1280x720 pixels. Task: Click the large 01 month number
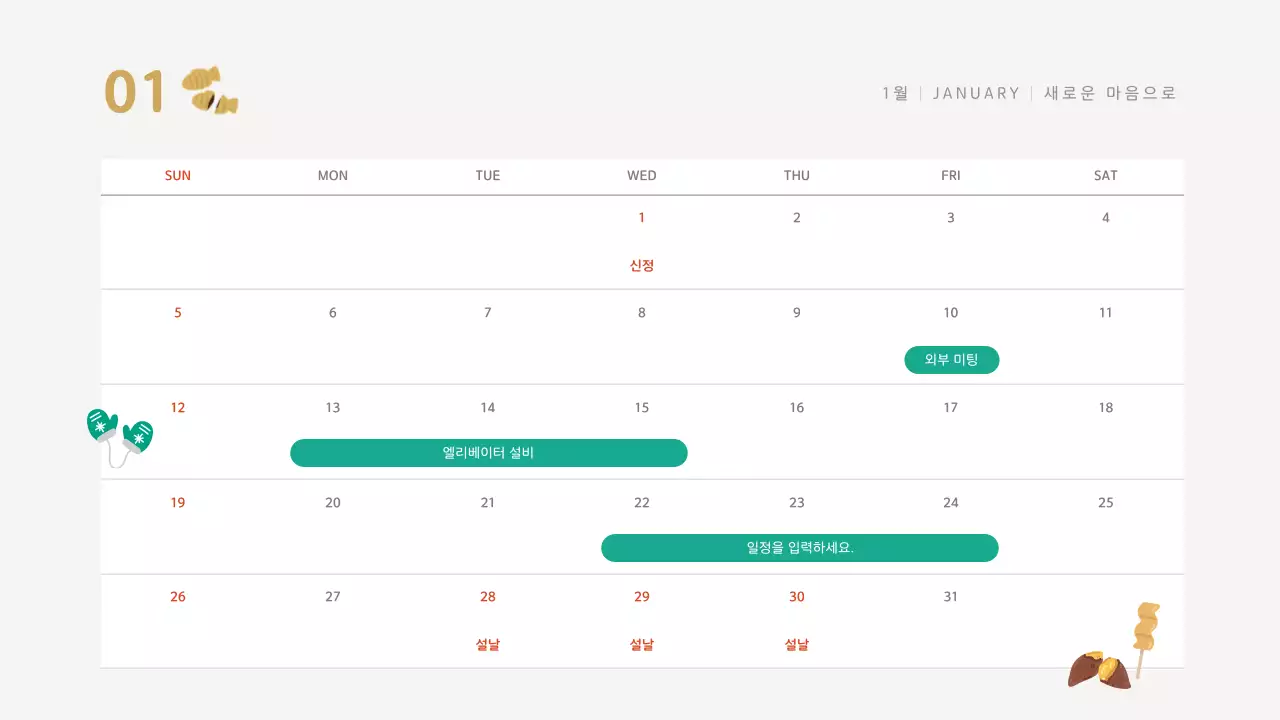(x=135, y=92)
